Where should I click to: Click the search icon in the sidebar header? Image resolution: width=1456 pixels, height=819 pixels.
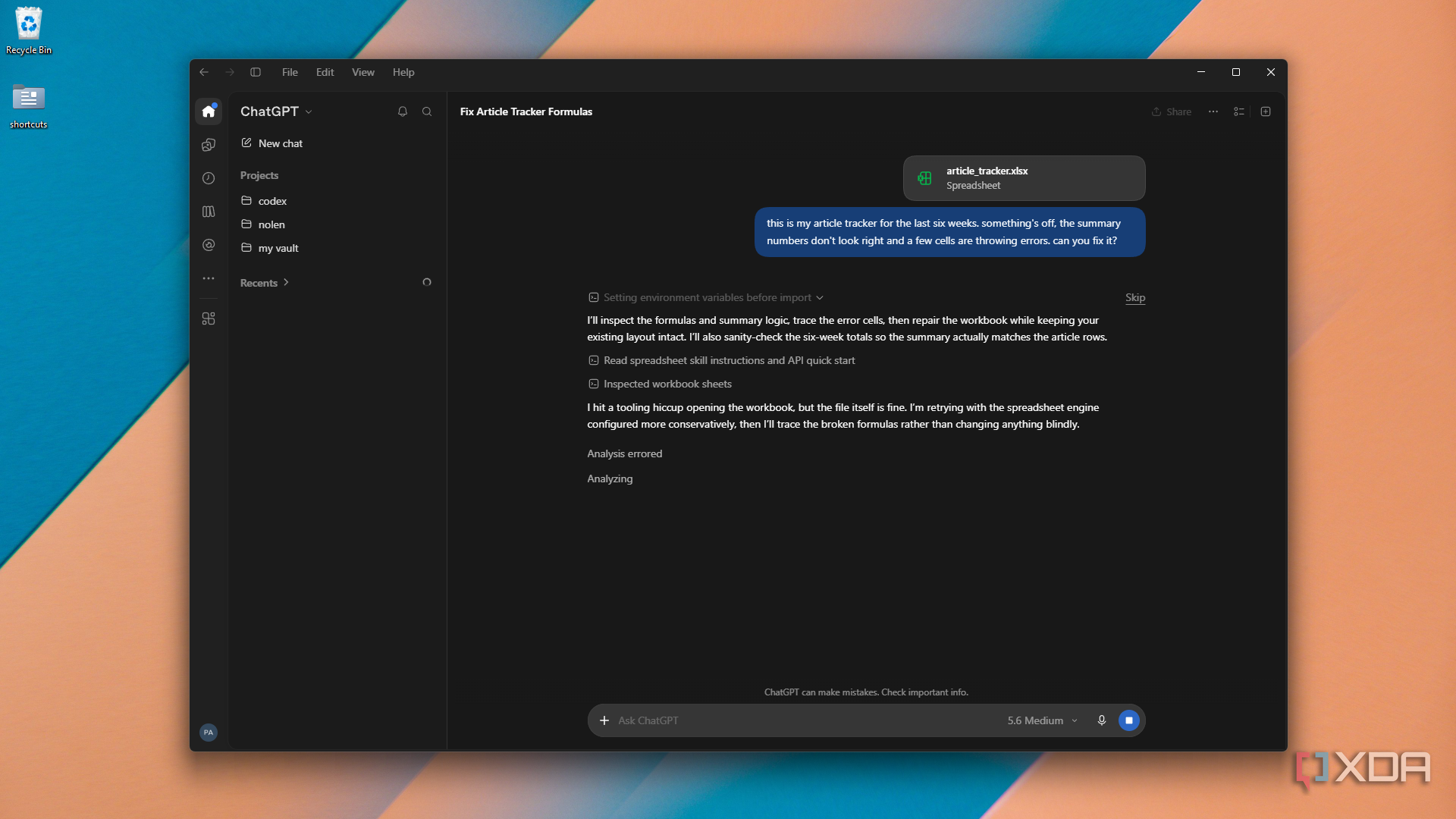pos(427,111)
